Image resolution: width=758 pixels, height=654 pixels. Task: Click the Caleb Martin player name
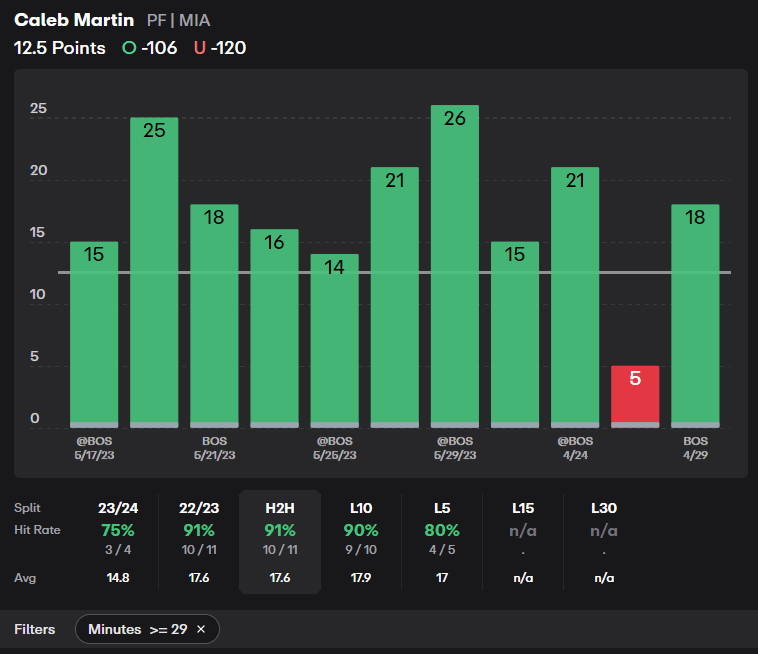(x=74, y=20)
